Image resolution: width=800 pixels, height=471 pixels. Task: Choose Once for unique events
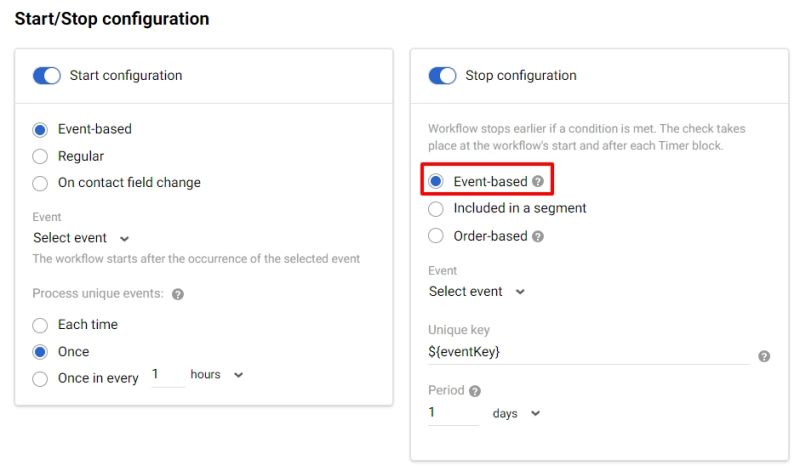pyautogui.click(x=40, y=352)
